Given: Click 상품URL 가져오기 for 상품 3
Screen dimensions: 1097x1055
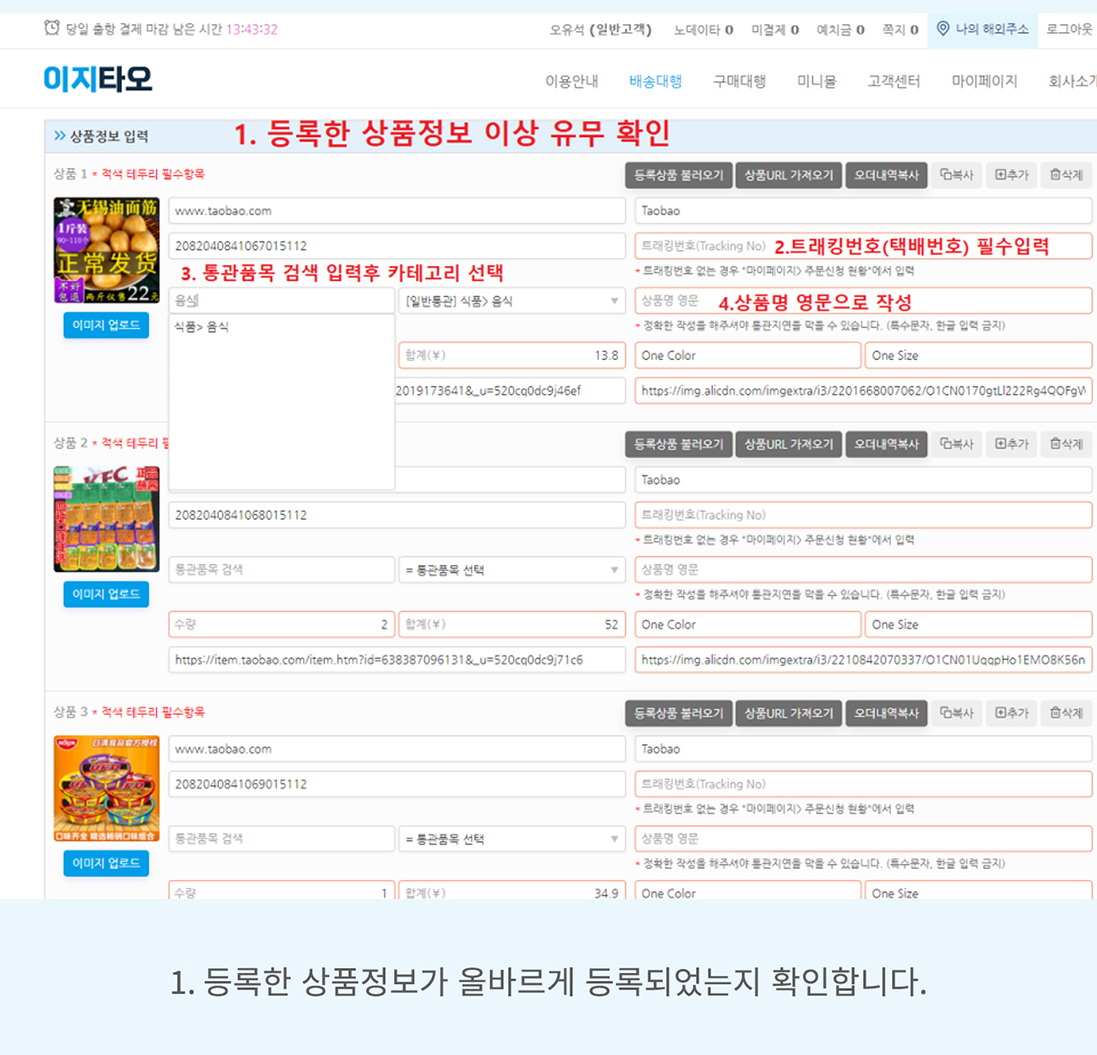Looking at the screenshot, I should (788, 713).
